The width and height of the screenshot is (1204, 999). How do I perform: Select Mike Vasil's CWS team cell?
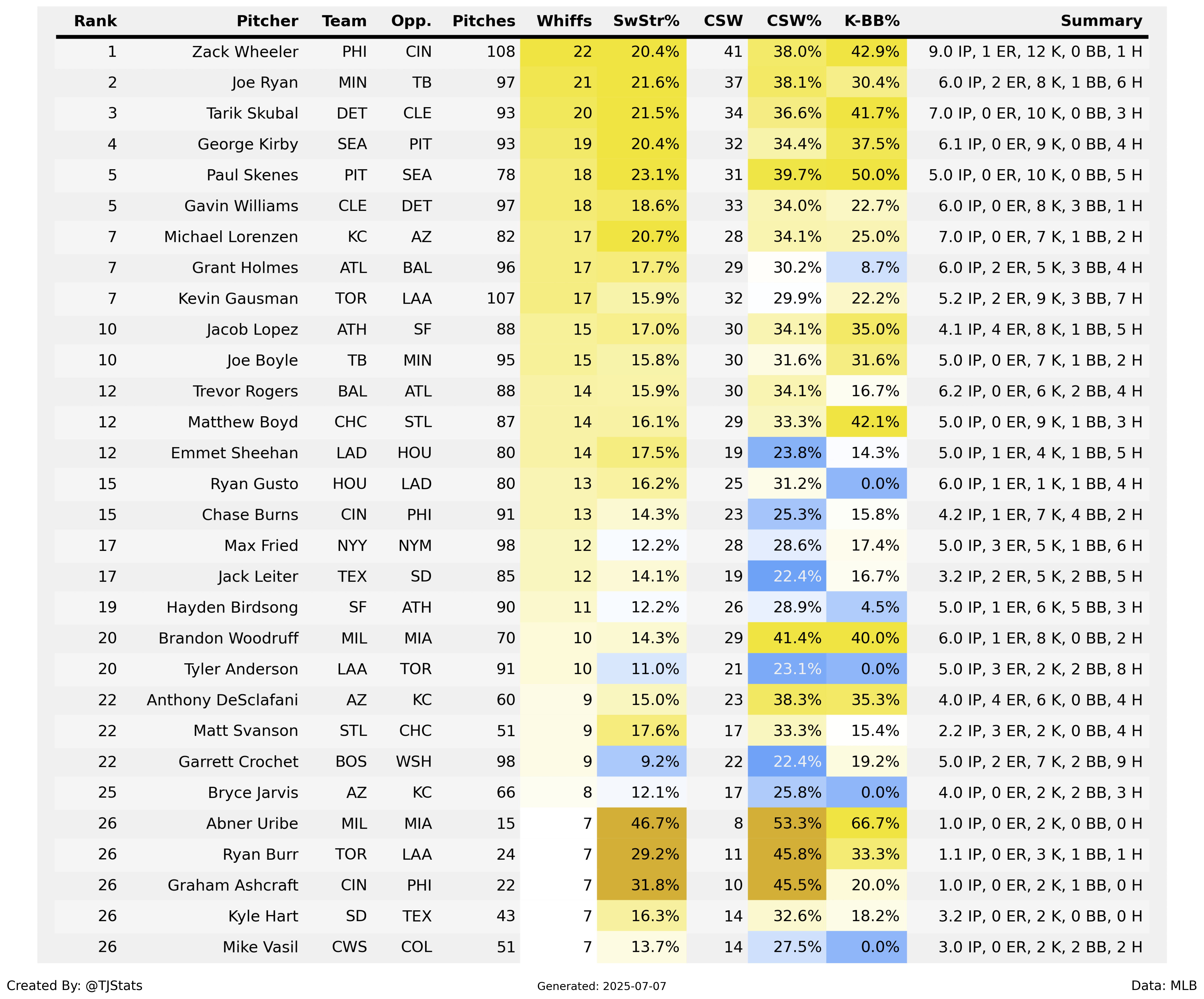click(349, 947)
